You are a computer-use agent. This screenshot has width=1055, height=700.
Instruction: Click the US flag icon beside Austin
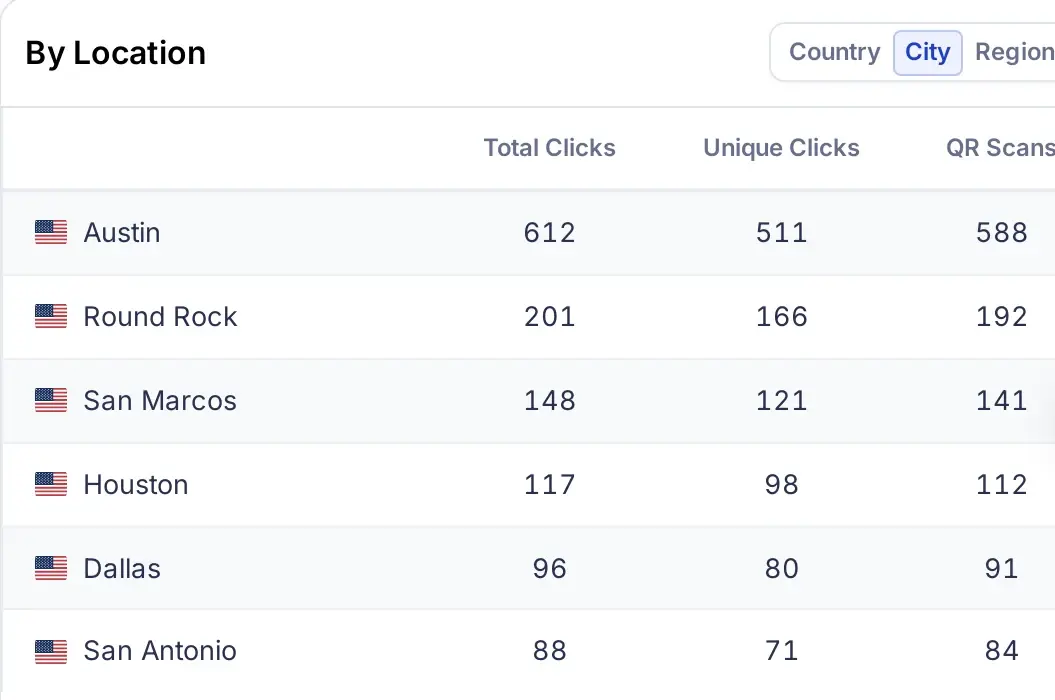(51, 232)
